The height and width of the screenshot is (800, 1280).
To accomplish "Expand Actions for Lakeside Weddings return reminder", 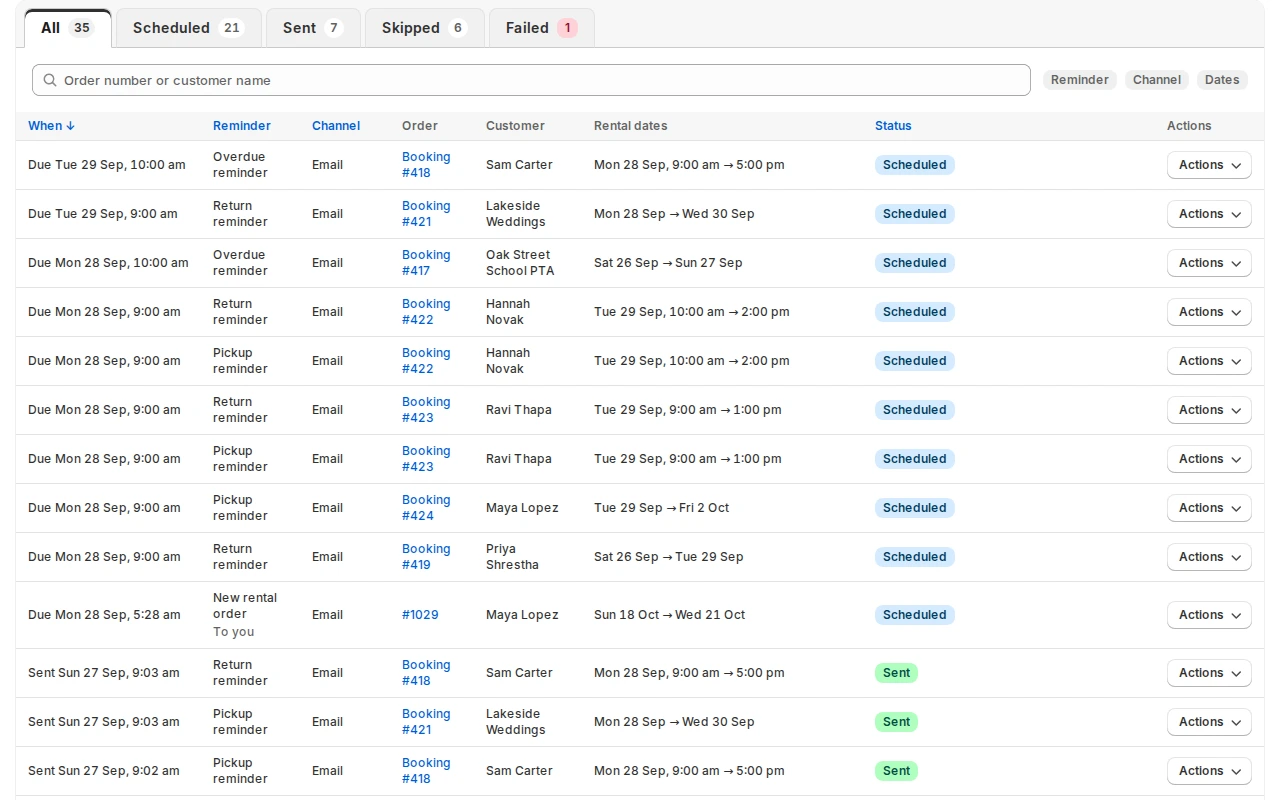I will click(1209, 214).
